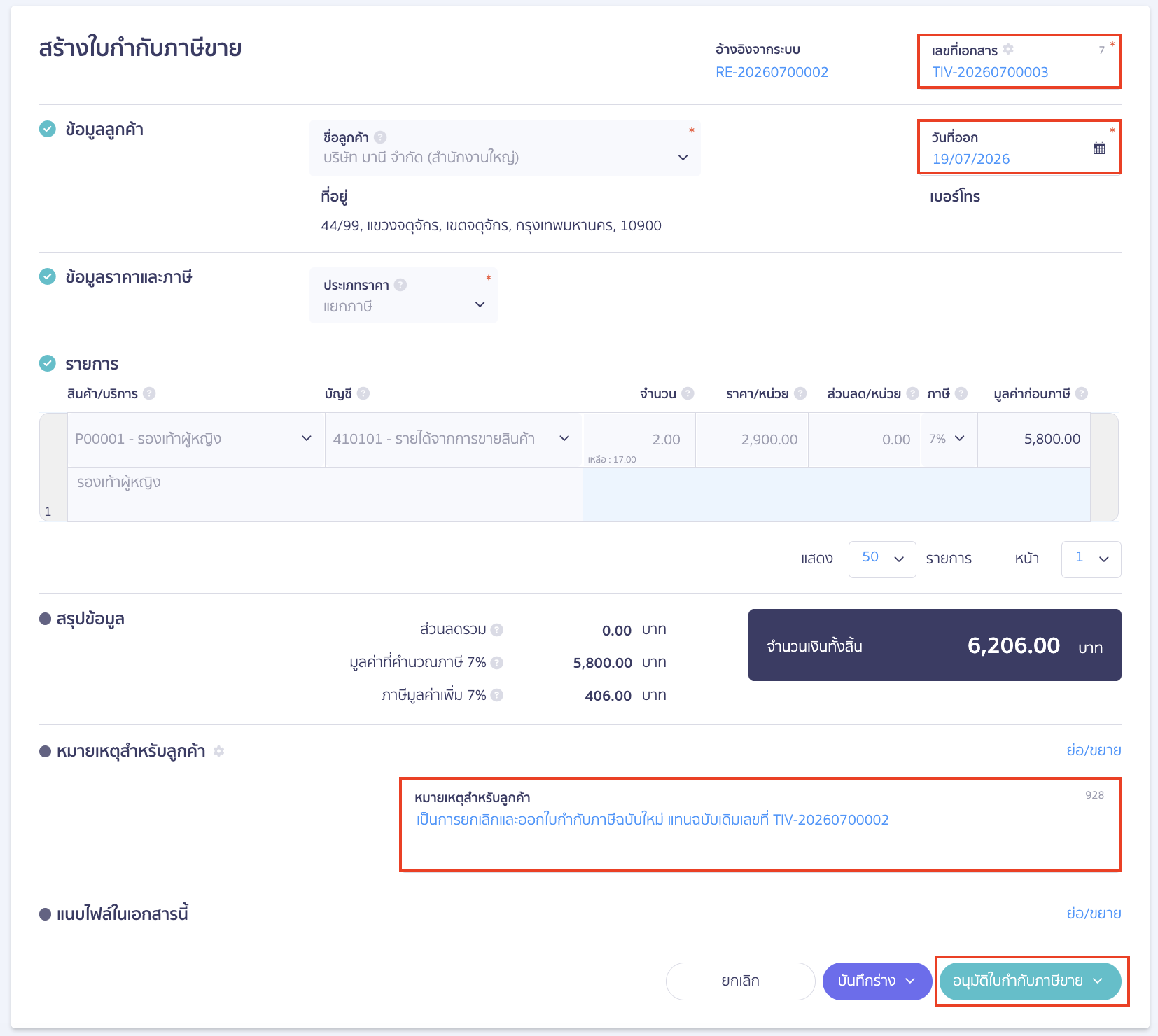Screen dimensions: 1158x1036
Task: Open the page number dropdown
Action: pos(1091,559)
